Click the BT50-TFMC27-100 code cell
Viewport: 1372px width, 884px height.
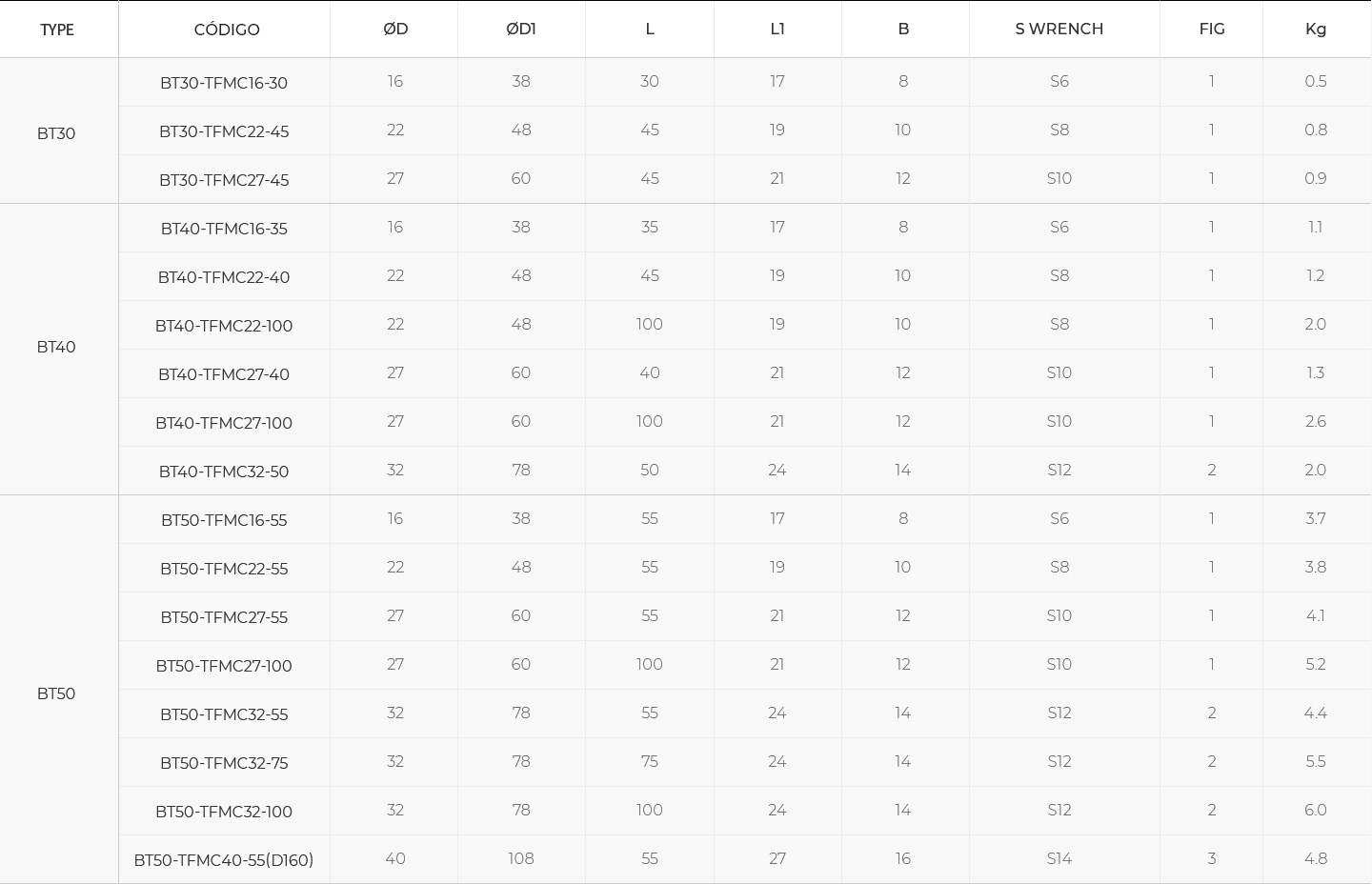click(224, 666)
